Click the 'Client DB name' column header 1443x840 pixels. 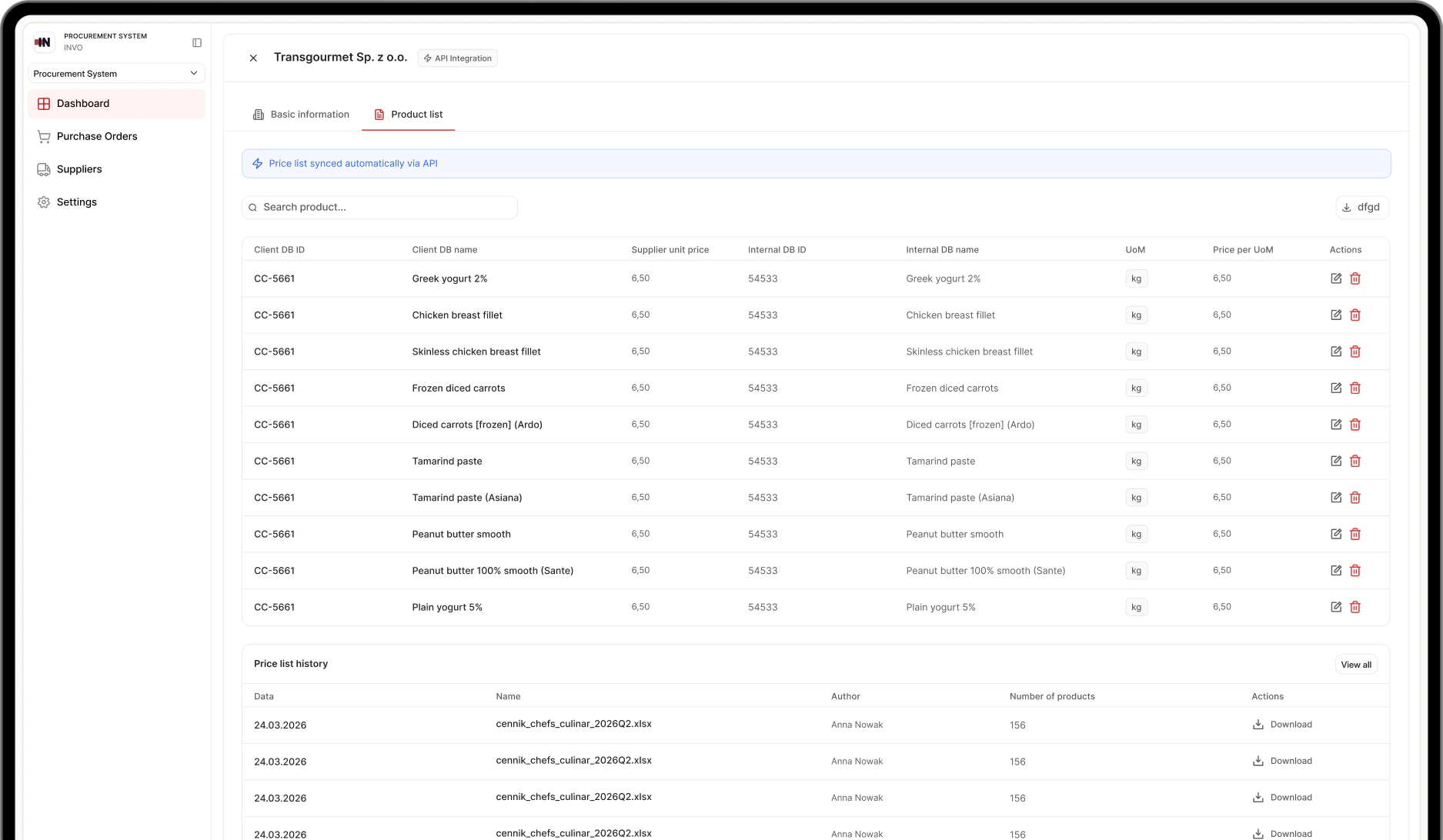coord(445,250)
